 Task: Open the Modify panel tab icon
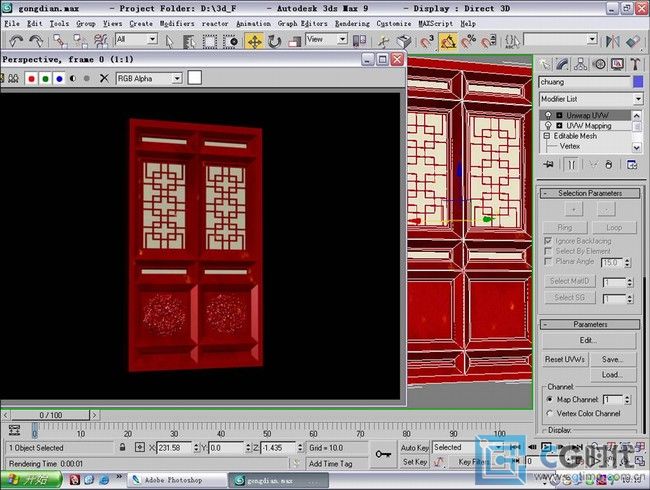click(x=563, y=64)
